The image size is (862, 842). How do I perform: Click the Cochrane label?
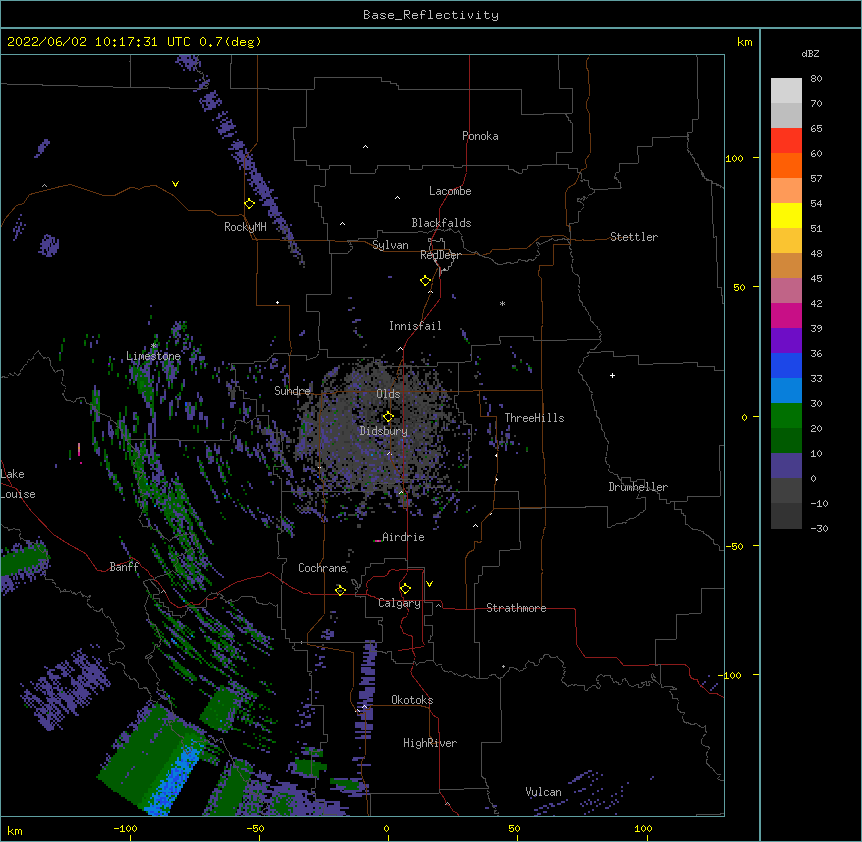323,568
